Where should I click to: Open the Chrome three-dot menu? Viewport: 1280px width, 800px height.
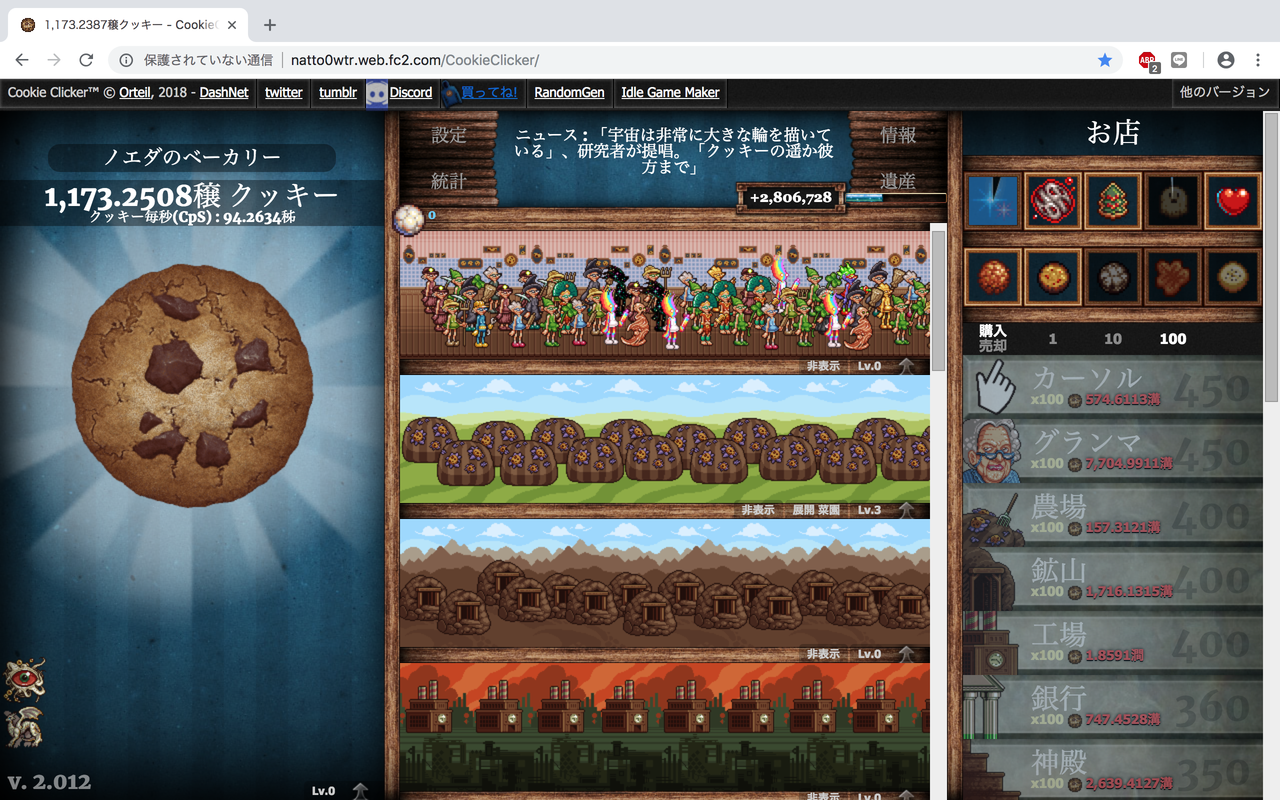click(x=1259, y=60)
